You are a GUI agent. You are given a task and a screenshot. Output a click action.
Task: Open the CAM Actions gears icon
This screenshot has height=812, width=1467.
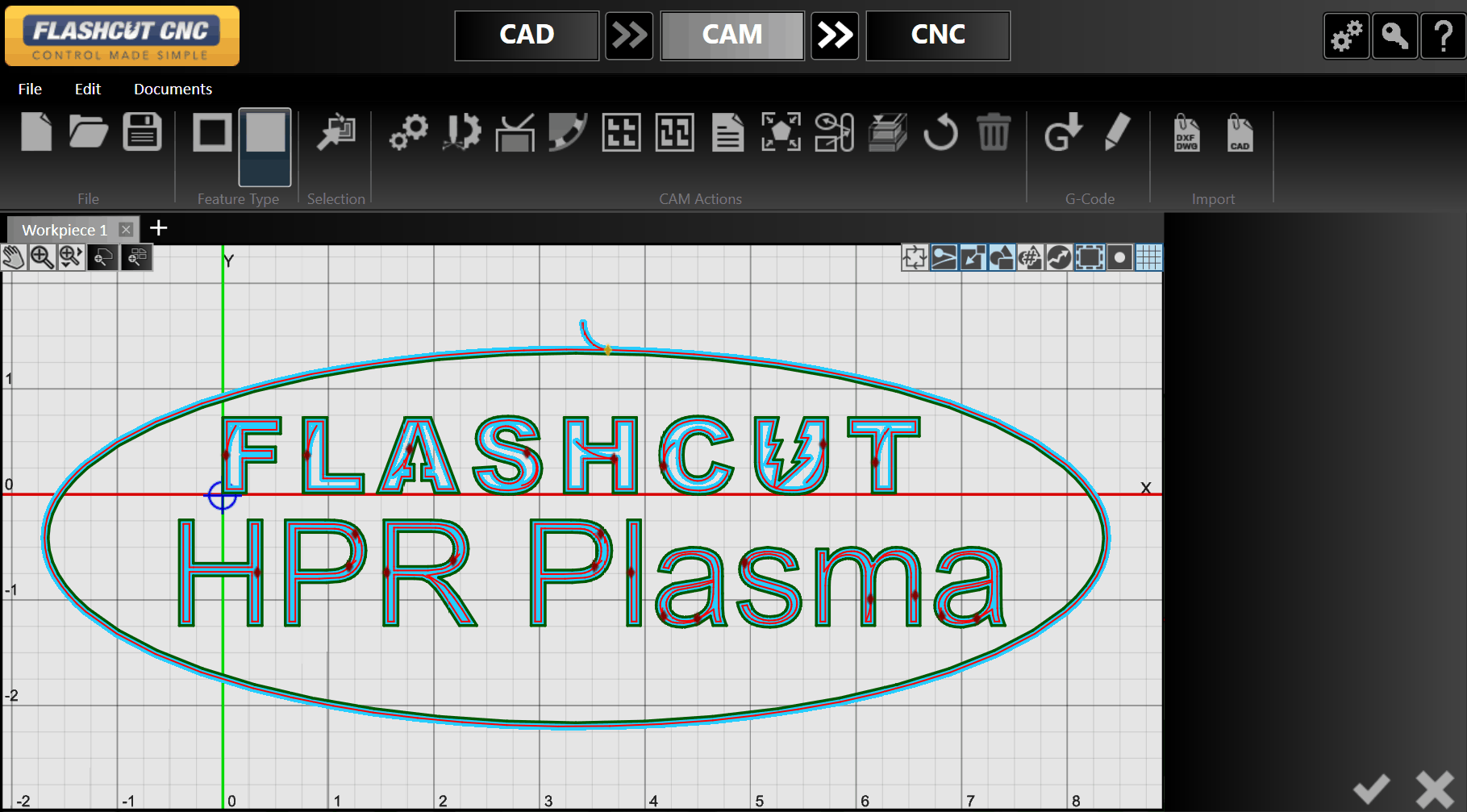click(x=409, y=132)
